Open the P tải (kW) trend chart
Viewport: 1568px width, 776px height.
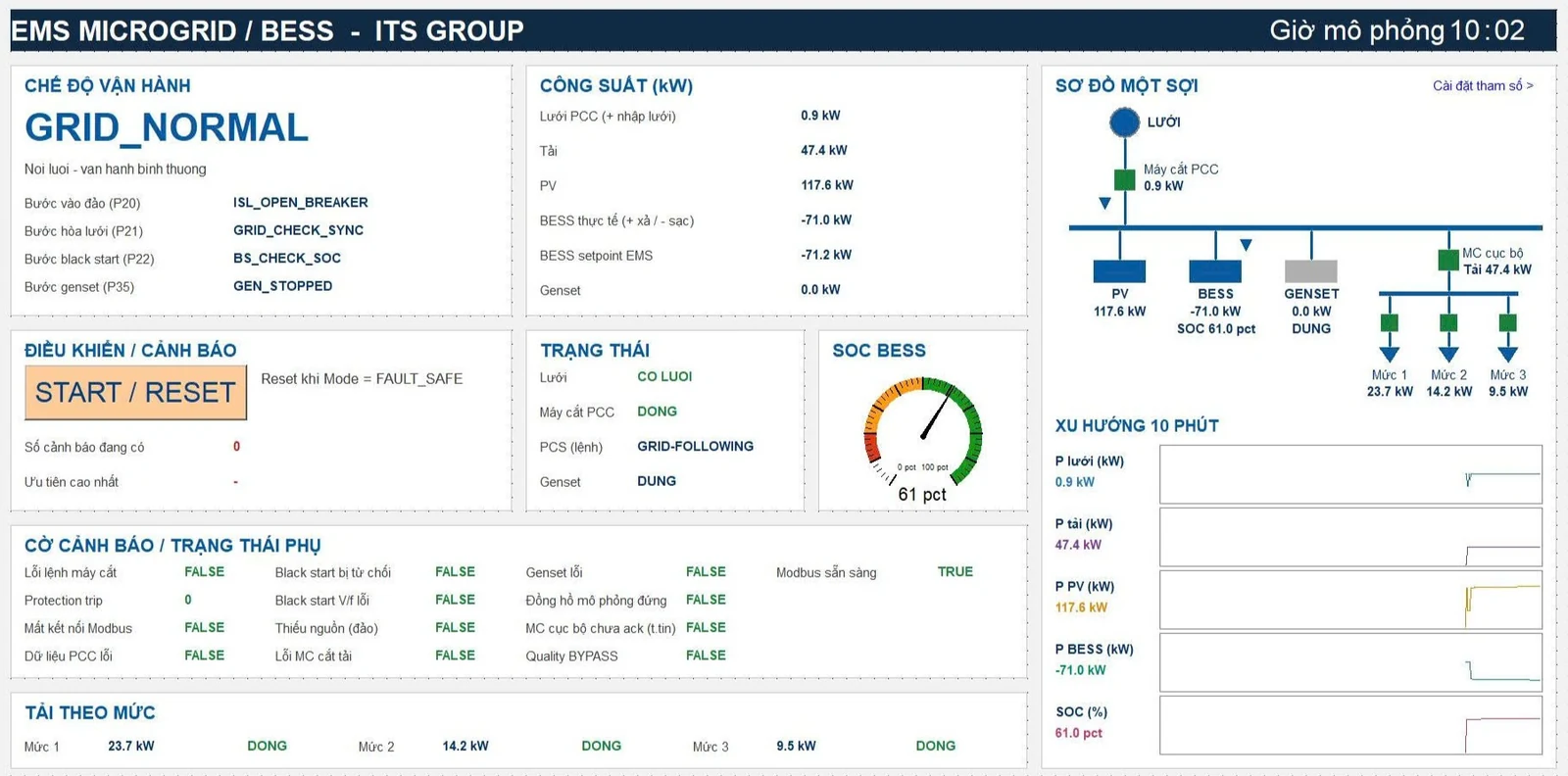(x=1350, y=537)
